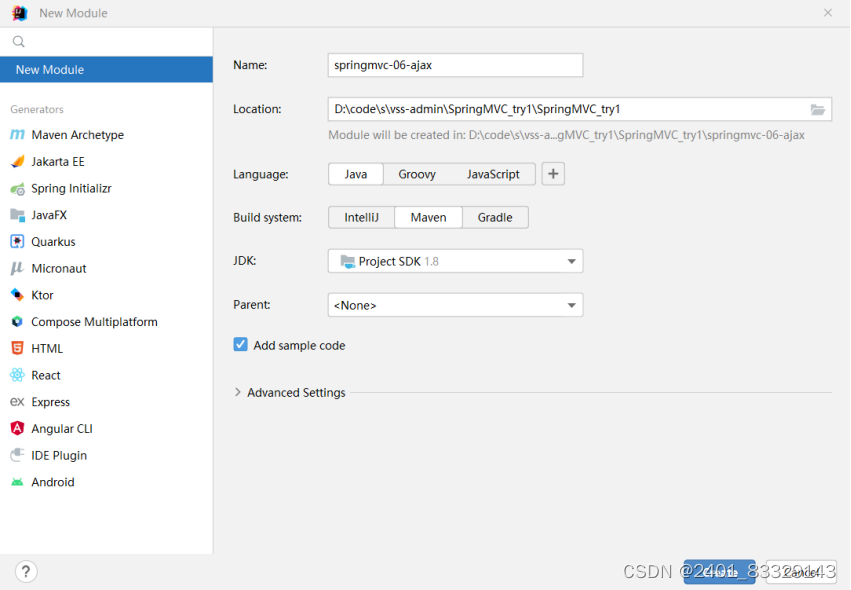This screenshot has height=590, width=851.
Task: Select Java as the language
Action: click(x=355, y=174)
